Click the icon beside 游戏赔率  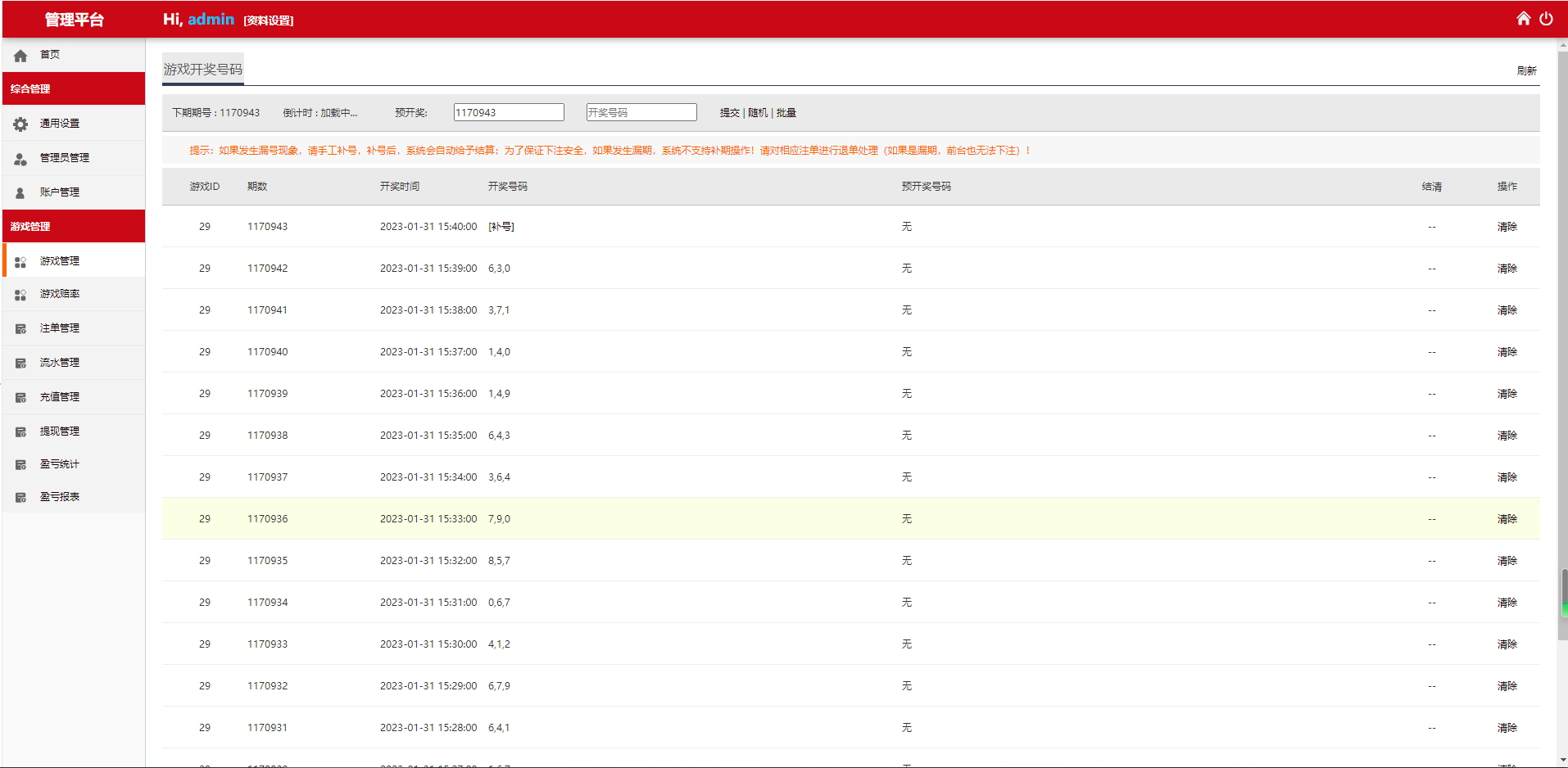[20, 295]
